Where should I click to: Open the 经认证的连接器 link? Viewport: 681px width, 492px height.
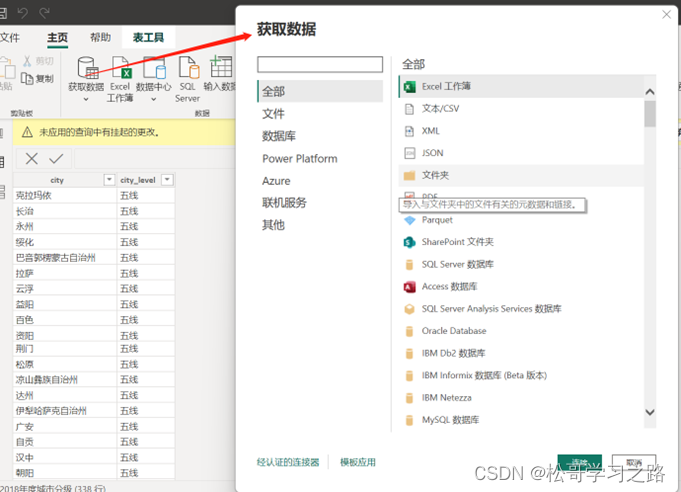(x=288, y=462)
